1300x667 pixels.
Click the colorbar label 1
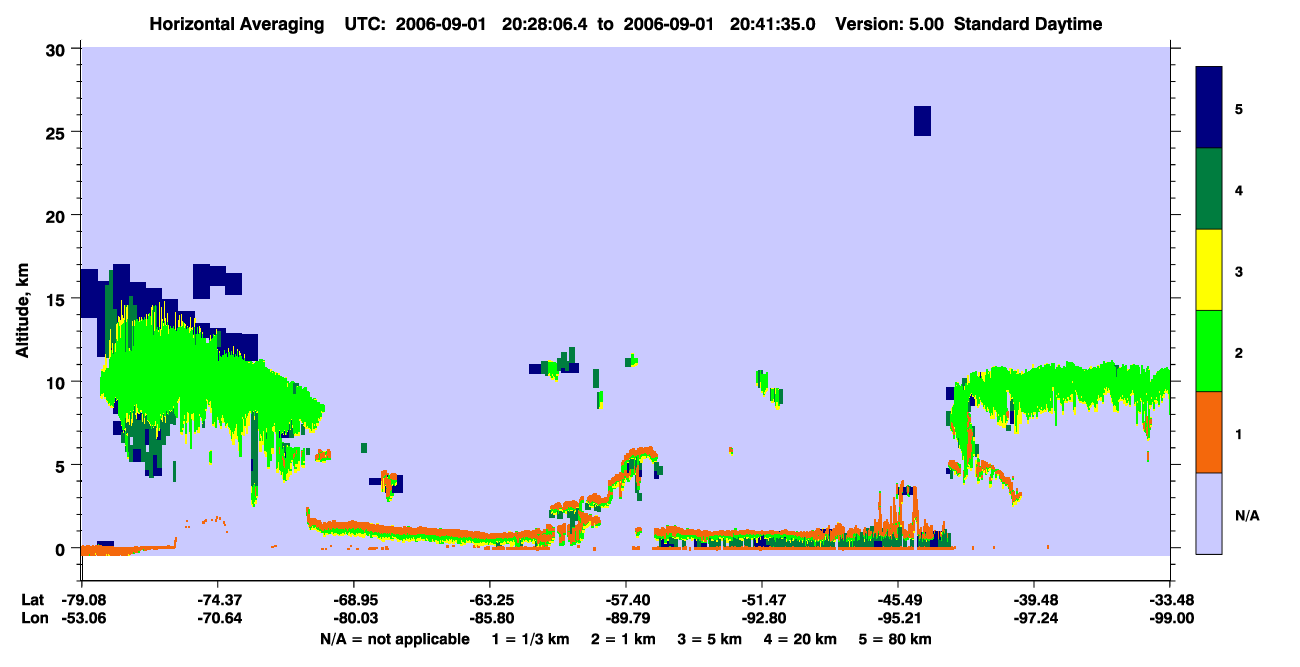point(1239,433)
